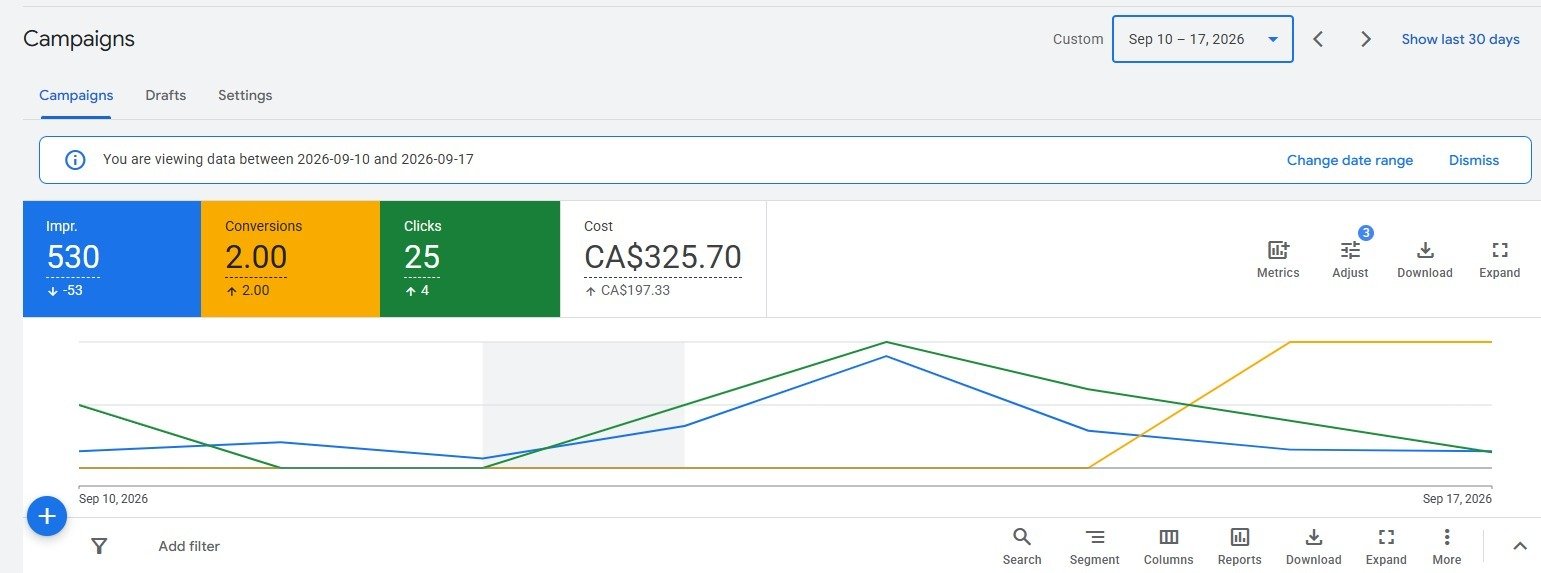Open the Segment options

tap(1095, 547)
